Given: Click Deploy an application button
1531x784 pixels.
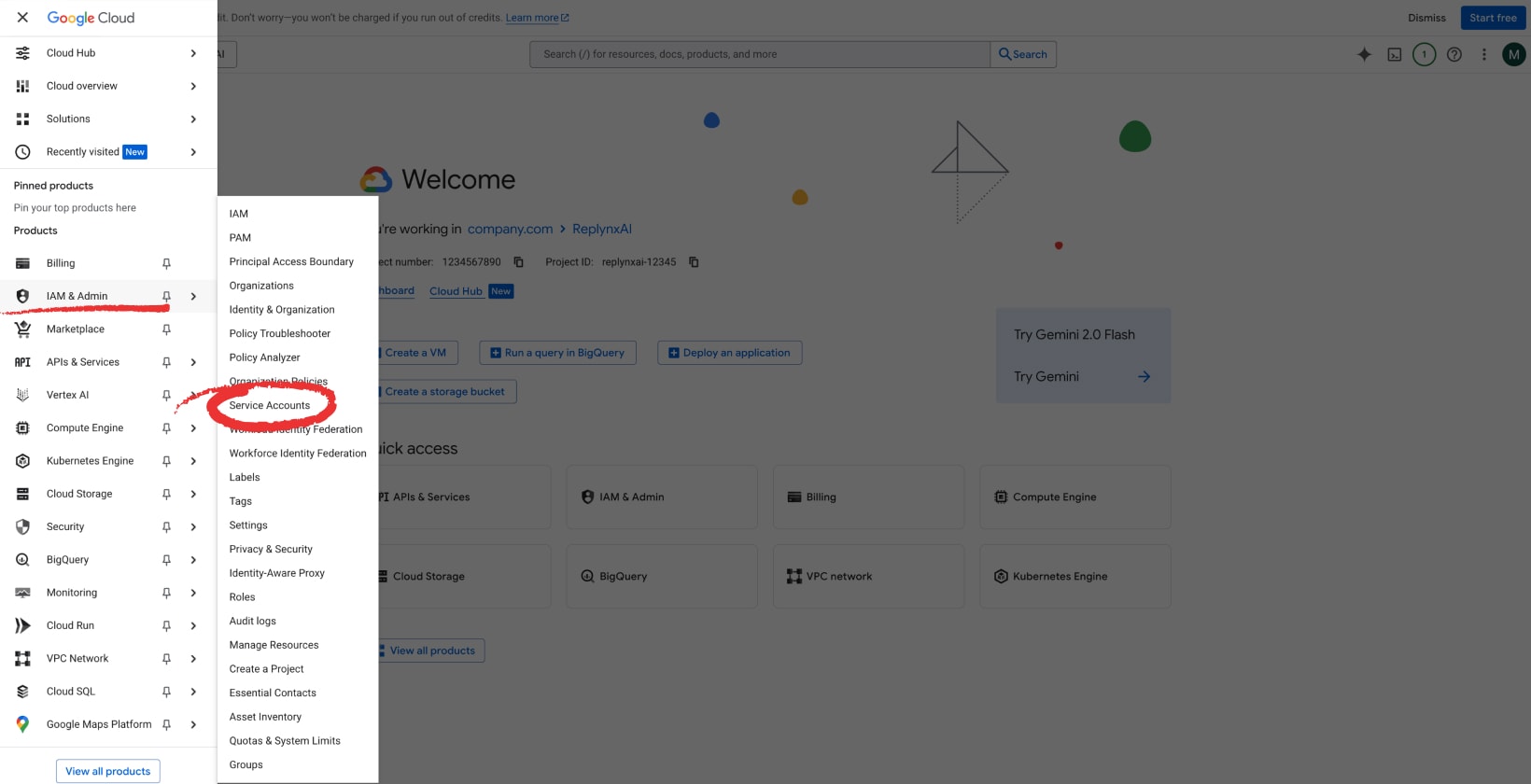Looking at the screenshot, I should 729,353.
